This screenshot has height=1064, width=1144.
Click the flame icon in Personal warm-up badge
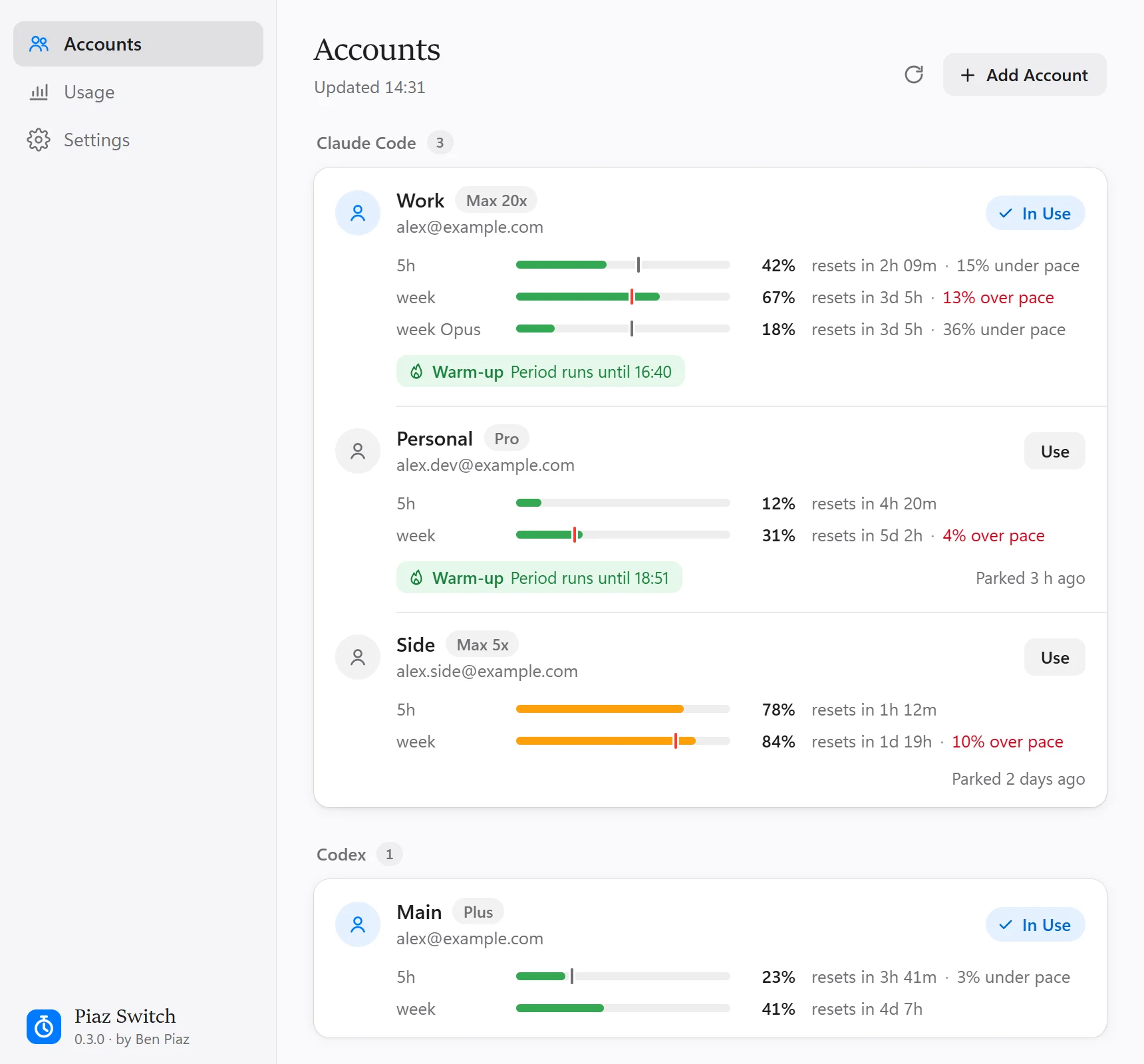[x=416, y=577]
